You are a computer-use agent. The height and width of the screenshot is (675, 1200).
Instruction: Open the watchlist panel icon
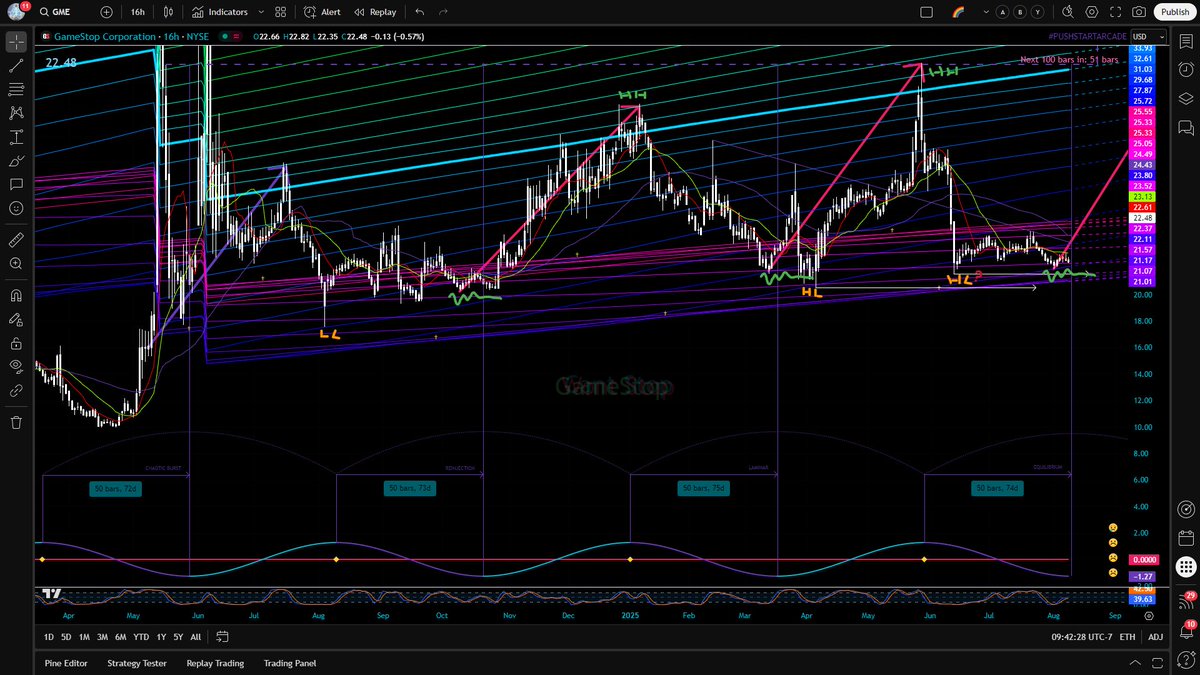point(1185,42)
